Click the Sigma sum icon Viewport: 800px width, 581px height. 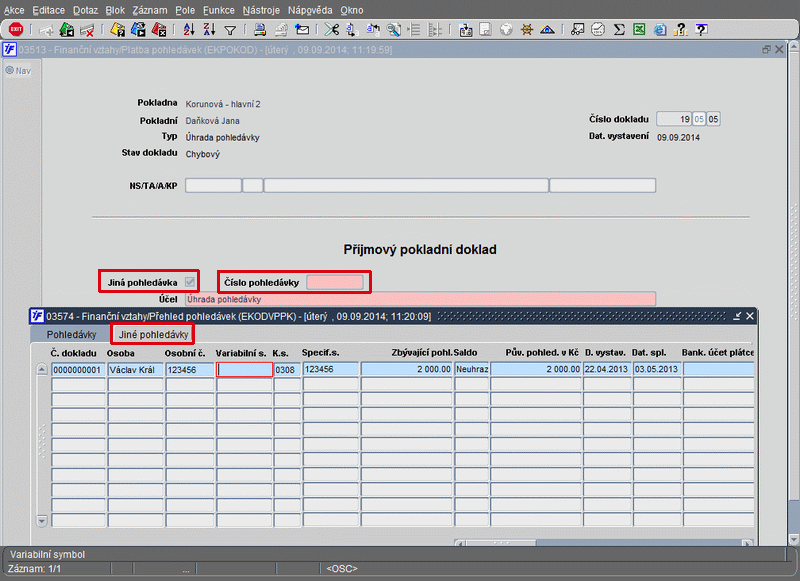click(x=619, y=30)
